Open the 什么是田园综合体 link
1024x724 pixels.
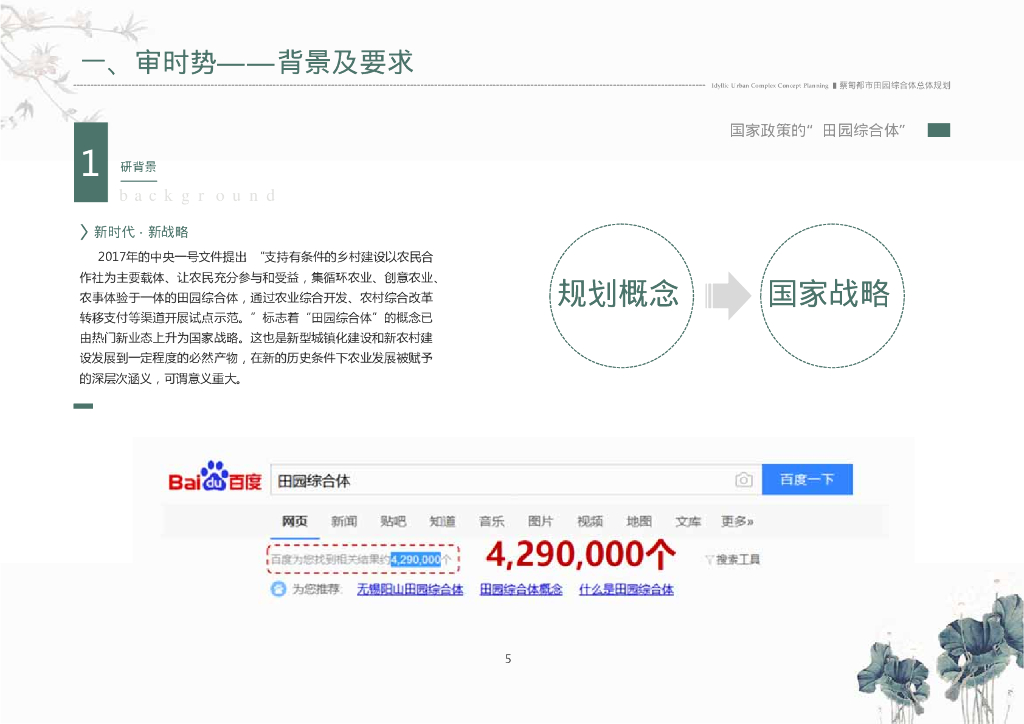click(626, 589)
